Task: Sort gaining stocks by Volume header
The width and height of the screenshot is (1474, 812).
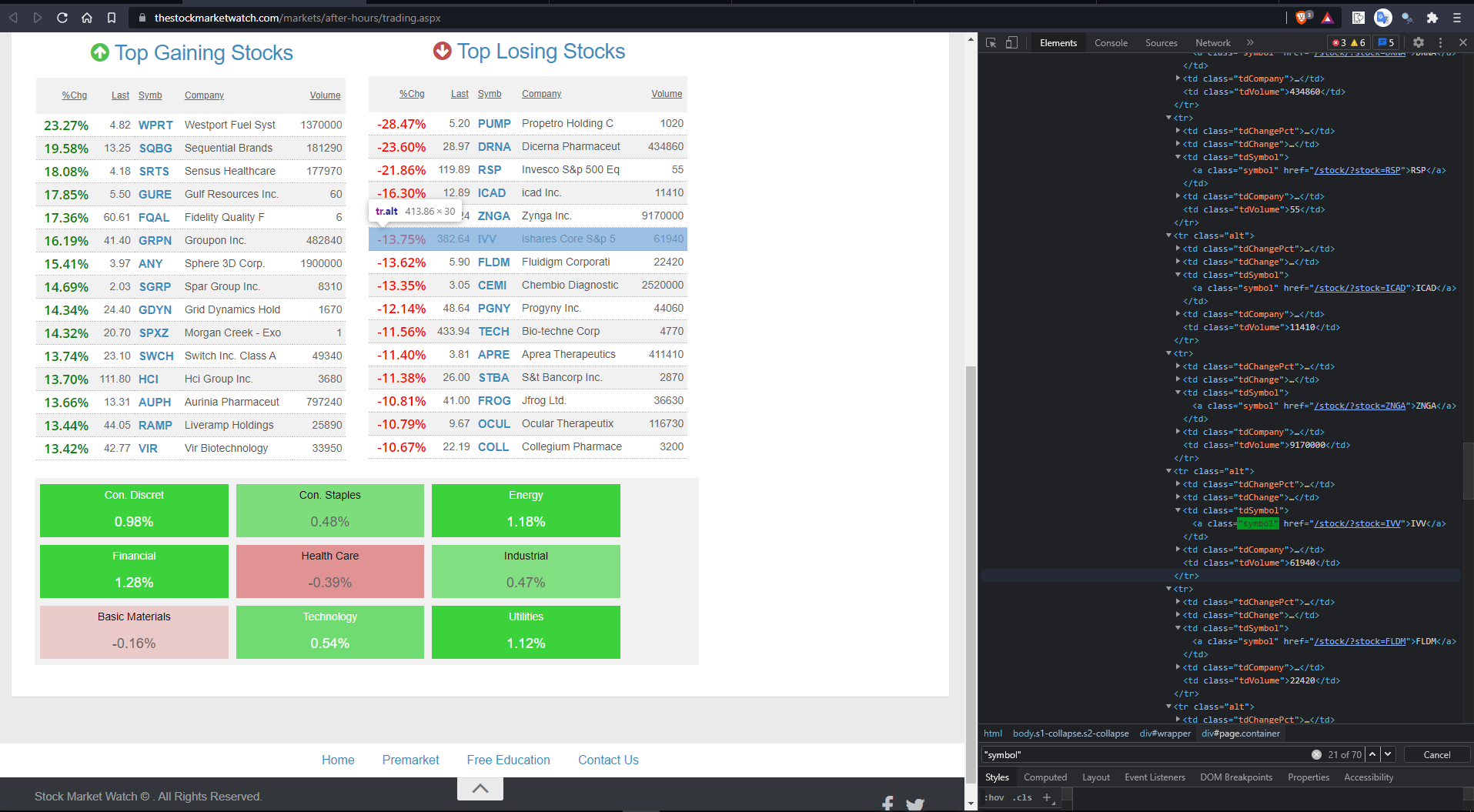Action: [325, 95]
